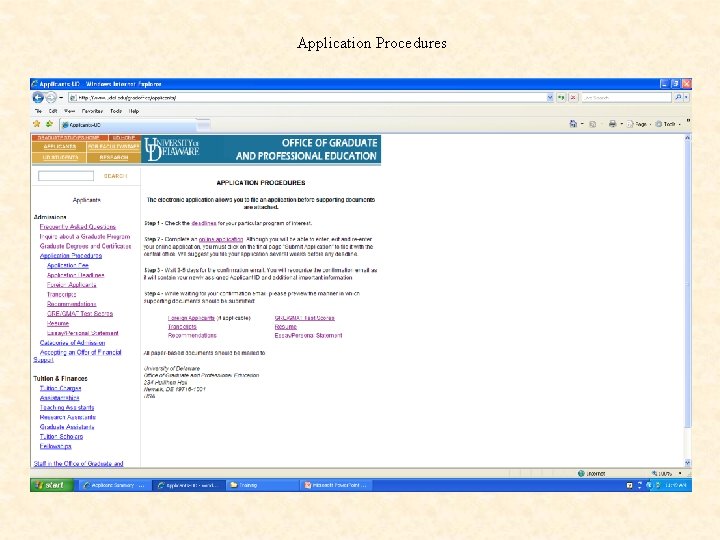The width and height of the screenshot is (720, 540).
Task: Click the Live Search input box
Action: pyautogui.click(x=626, y=98)
